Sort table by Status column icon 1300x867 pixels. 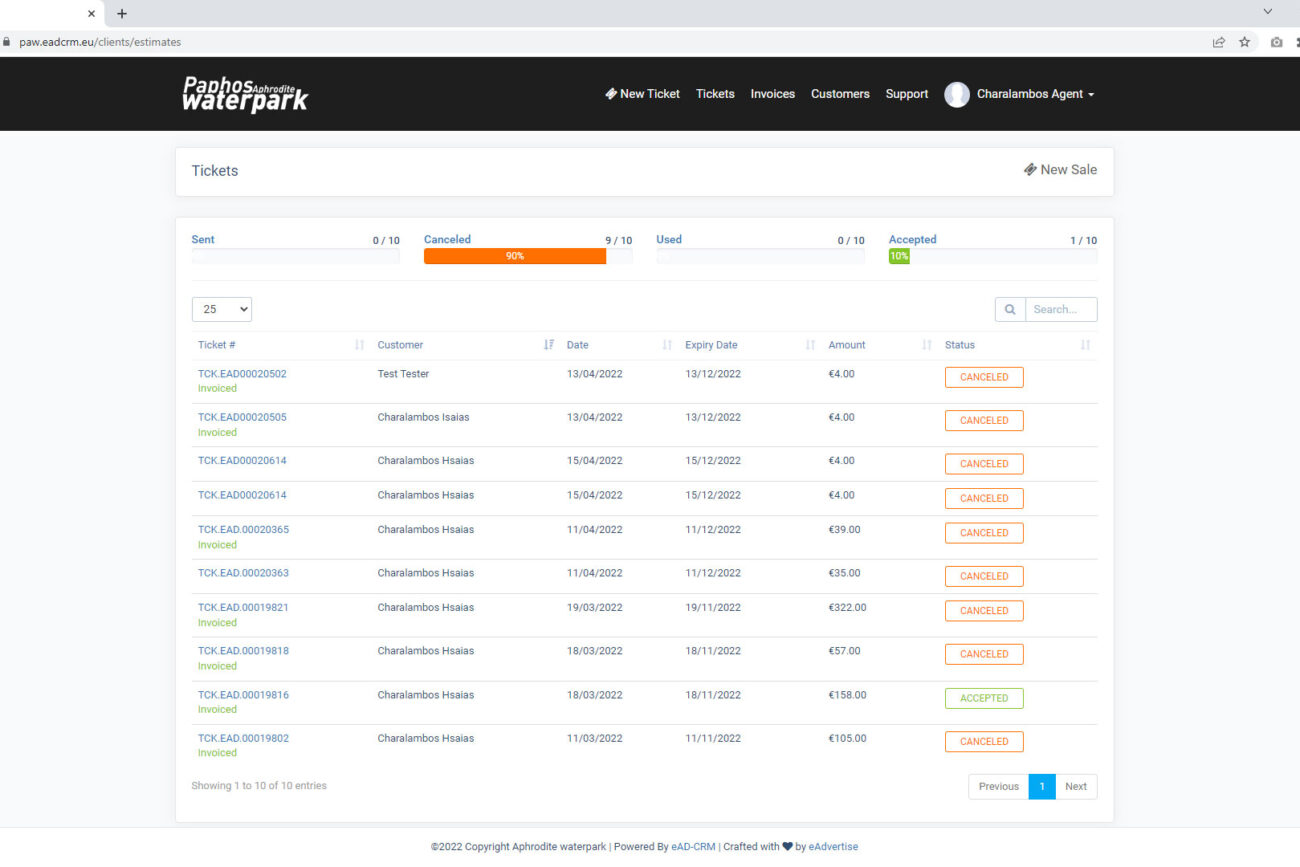(x=1085, y=345)
